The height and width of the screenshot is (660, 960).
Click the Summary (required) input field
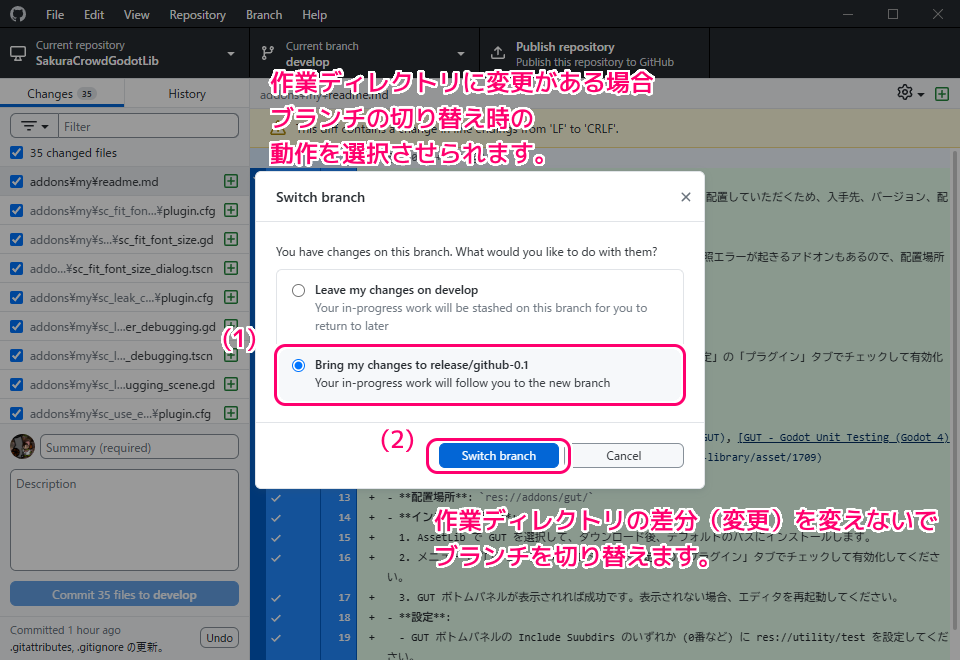[x=140, y=447]
